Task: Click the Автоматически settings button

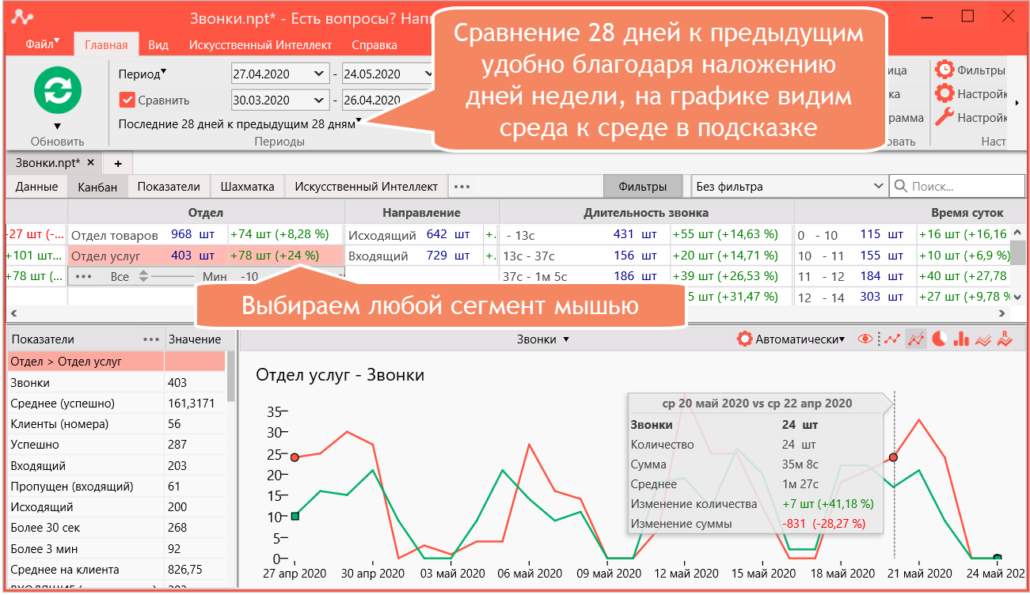Action: (791, 339)
